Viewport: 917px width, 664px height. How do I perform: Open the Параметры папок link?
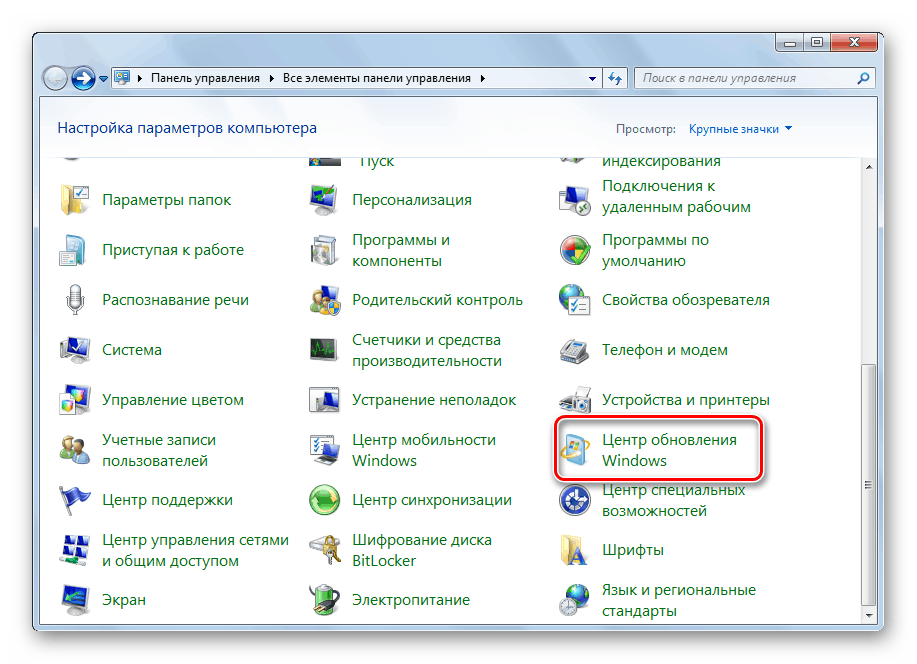coord(167,200)
